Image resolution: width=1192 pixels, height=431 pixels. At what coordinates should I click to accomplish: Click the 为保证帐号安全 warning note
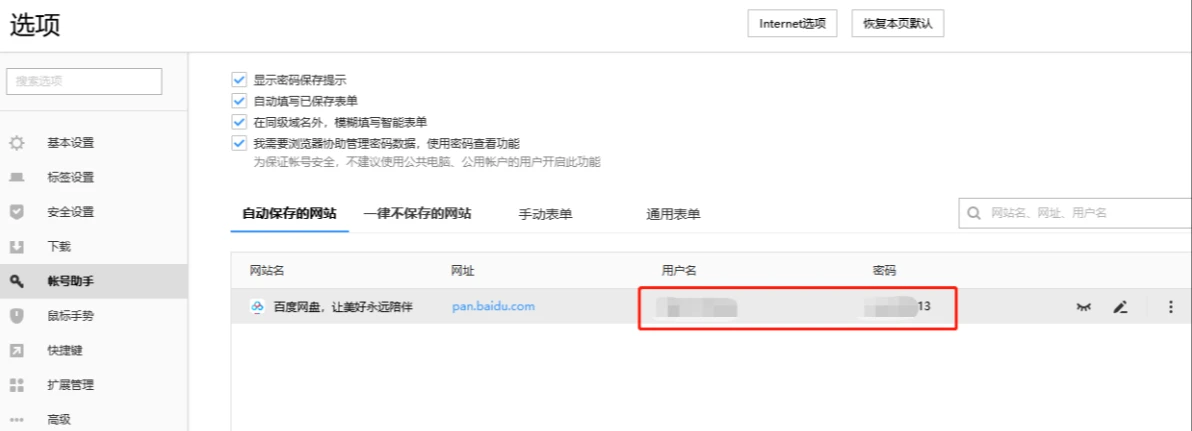(427, 162)
